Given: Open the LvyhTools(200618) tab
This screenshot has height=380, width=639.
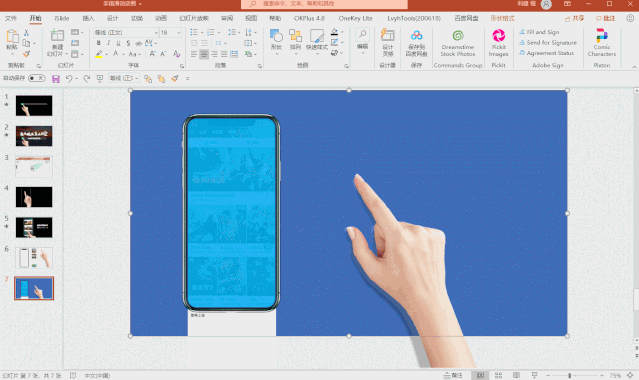Looking at the screenshot, I should coord(414,18).
